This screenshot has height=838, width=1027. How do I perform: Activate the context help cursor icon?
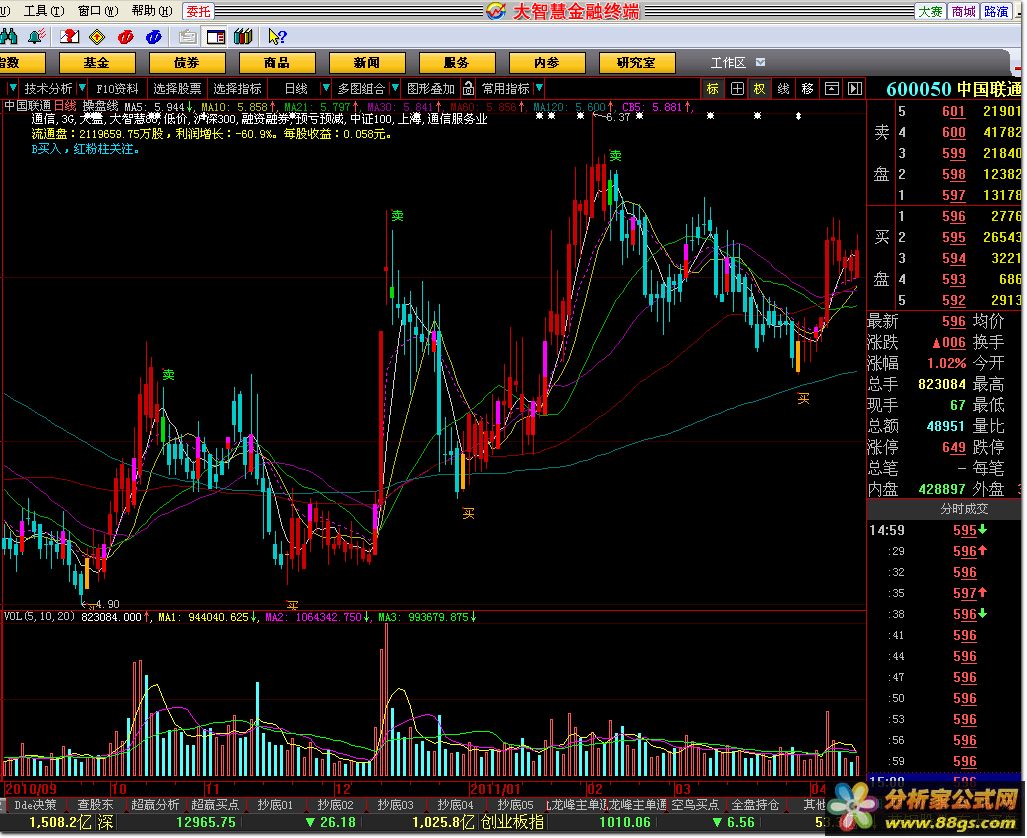(276, 37)
